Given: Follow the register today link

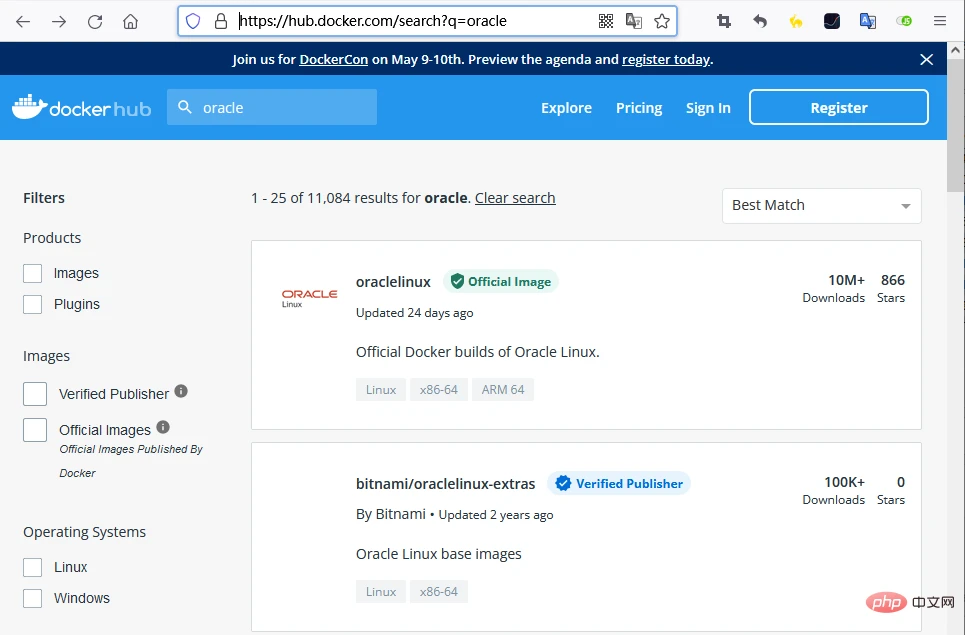Looking at the screenshot, I should point(666,60).
